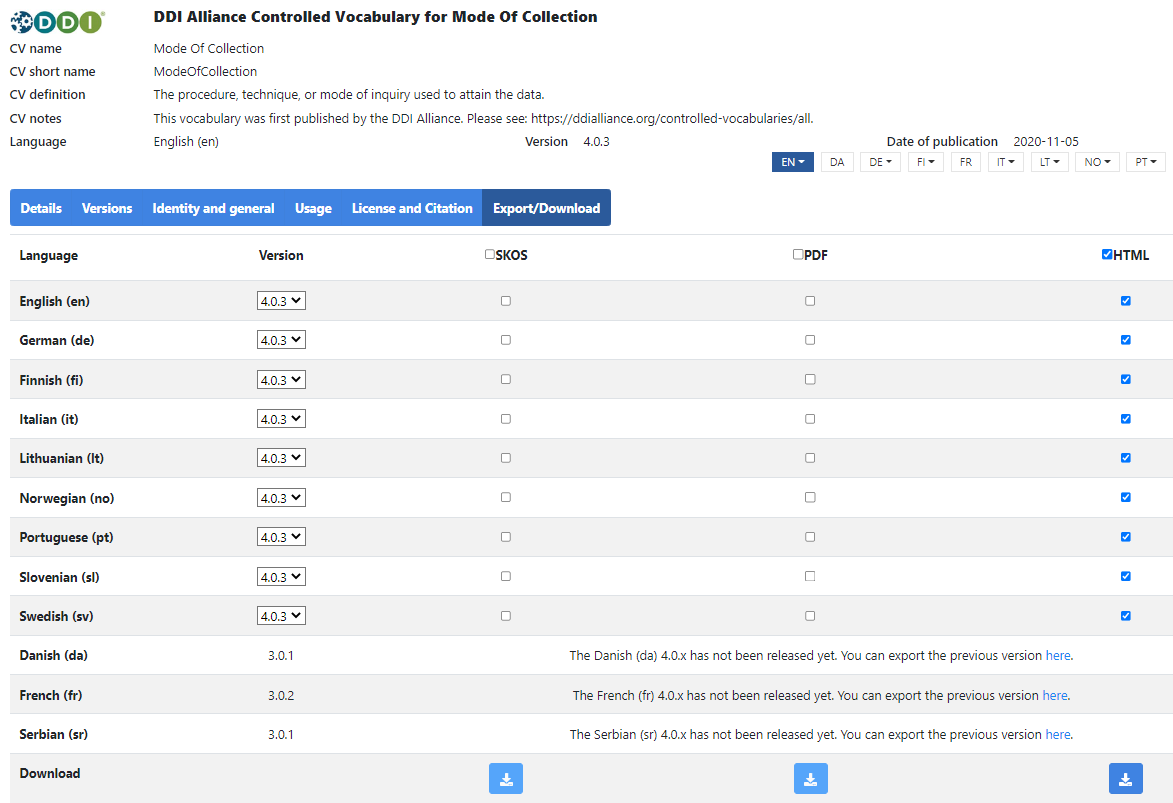Uncheck HTML for Italian (it)
The image size is (1173, 803).
tap(1126, 419)
